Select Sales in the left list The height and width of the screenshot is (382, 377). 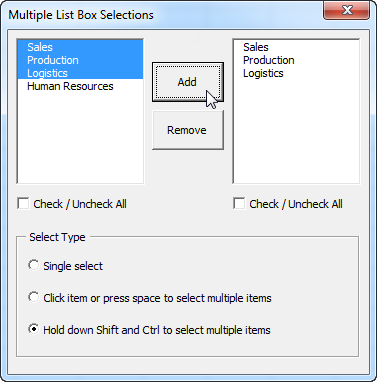coord(80,47)
